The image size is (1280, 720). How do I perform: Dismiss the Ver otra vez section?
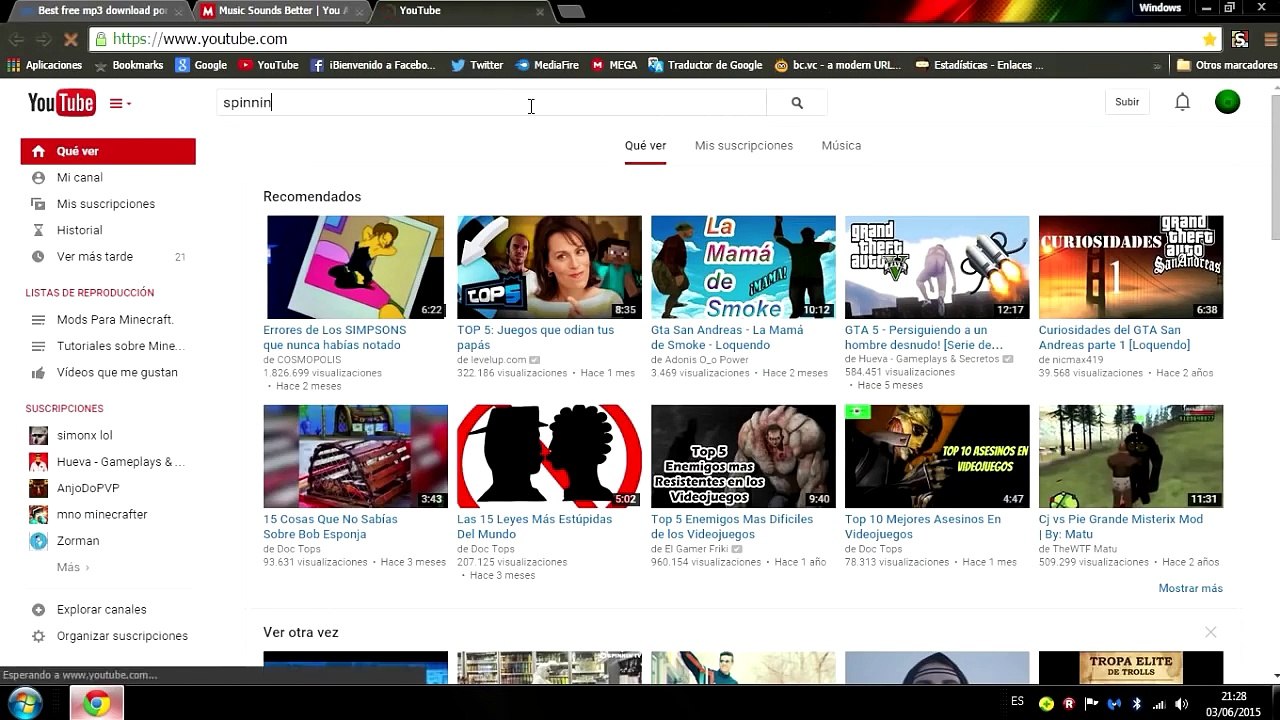pyautogui.click(x=1210, y=632)
